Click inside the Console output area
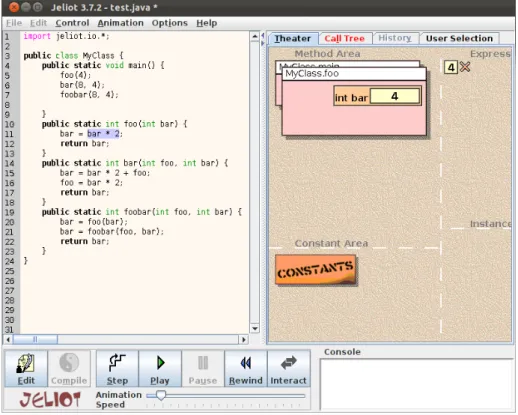Image resolution: width=518 pixels, height=415 pixels. (417, 384)
